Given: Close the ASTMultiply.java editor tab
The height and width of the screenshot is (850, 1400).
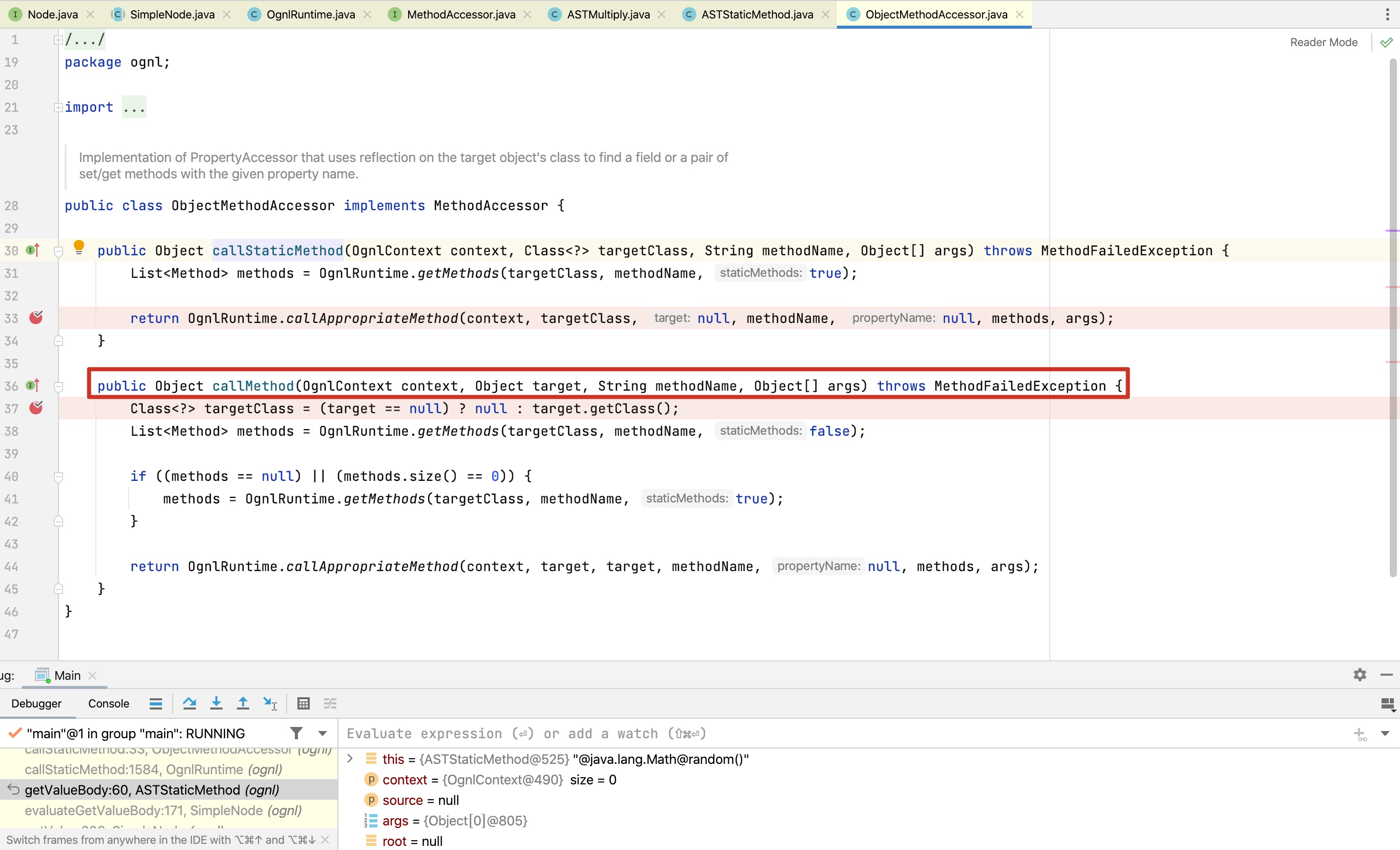Looking at the screenshot, I should (x=662, y=14).
